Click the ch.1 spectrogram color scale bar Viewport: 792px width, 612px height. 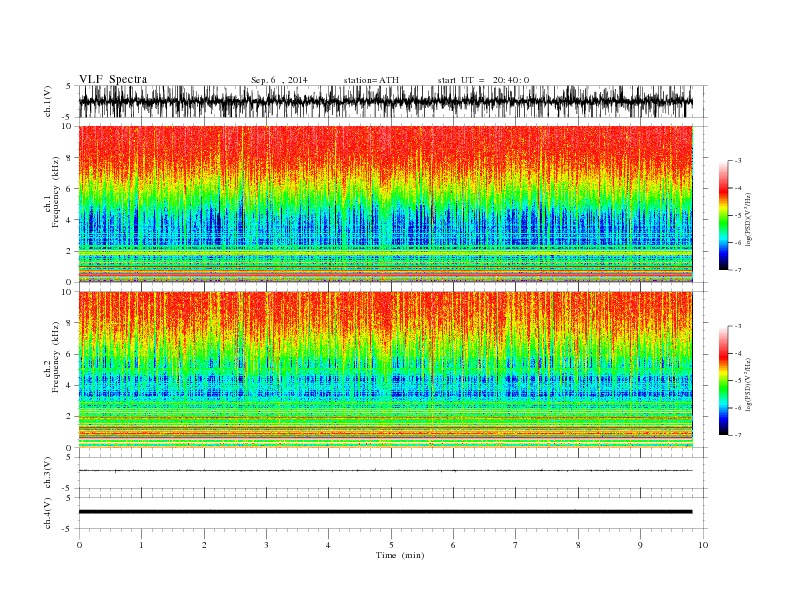(x=723, y=216)
